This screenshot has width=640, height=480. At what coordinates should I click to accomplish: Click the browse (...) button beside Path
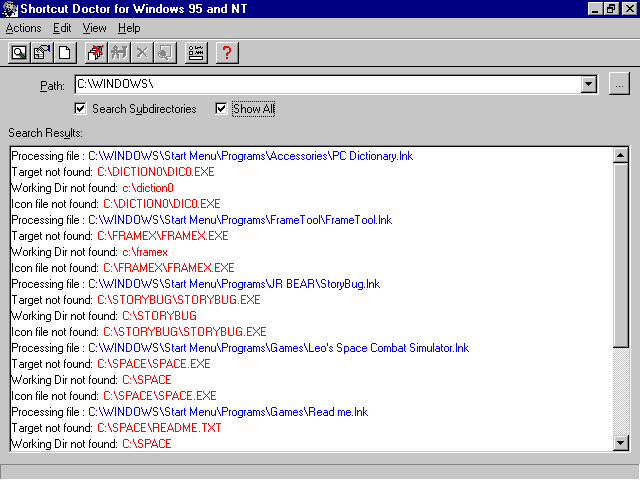[x=620, y=85]
